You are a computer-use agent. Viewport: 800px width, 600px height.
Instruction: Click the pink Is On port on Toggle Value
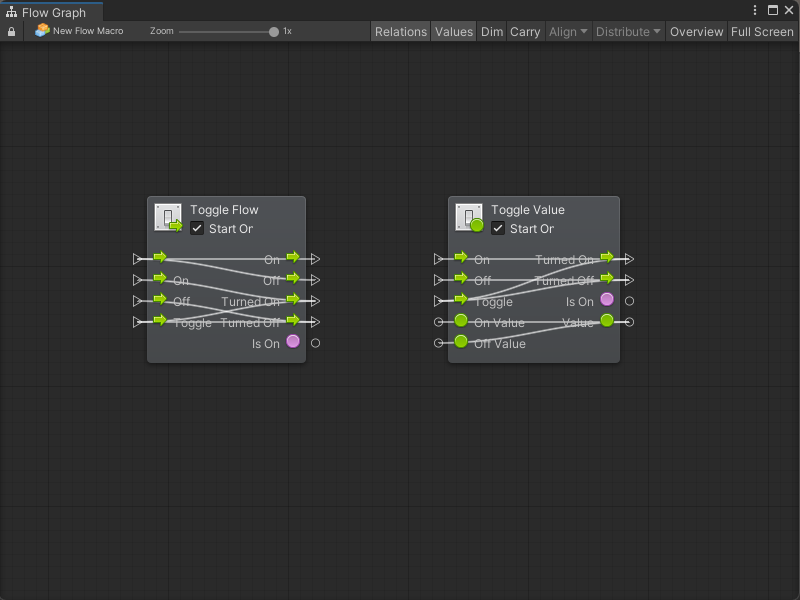tap(607, 300)
